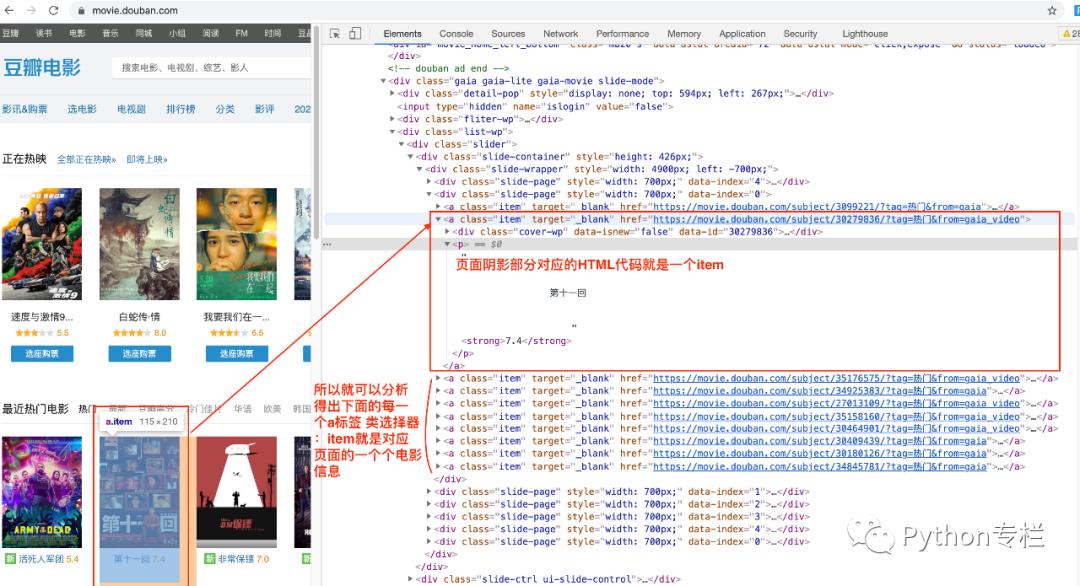
Task: Expand the fliter-wp div node
Action: (x=393, y=118)
